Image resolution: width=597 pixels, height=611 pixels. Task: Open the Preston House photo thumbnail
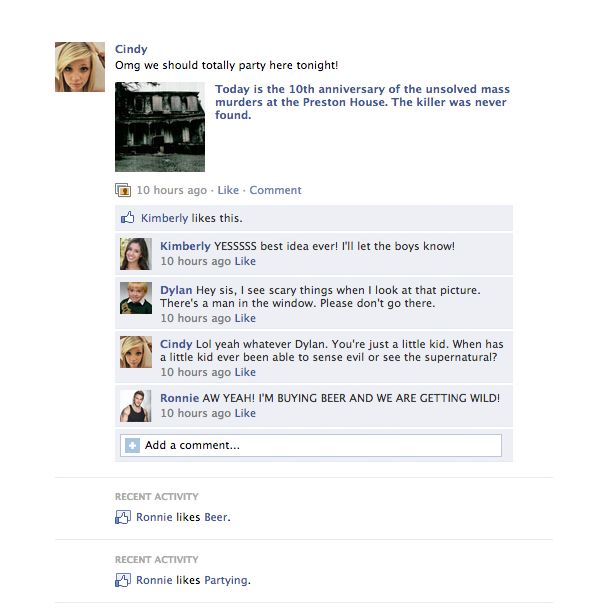click(160, 127)
